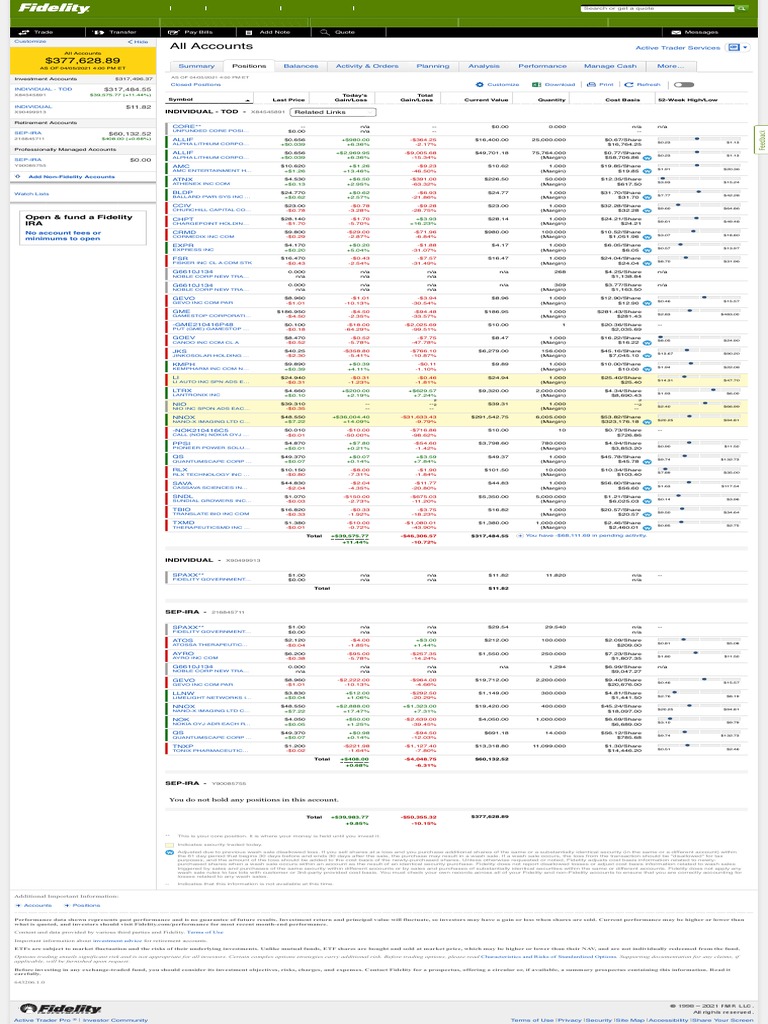
Task: Click Customize link in left sidebar
Action: 30,41
